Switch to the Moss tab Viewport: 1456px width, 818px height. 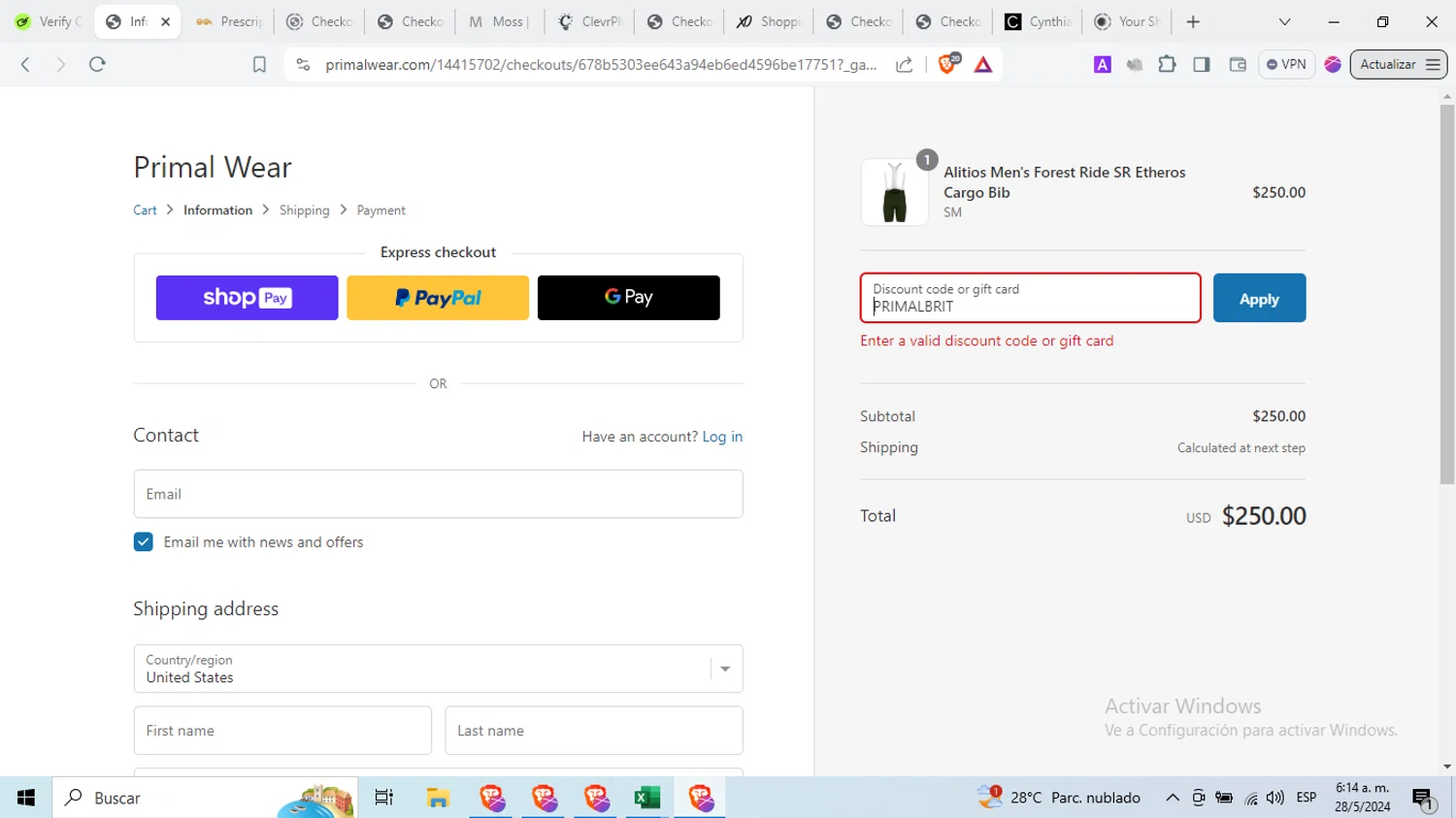[499, 21]
